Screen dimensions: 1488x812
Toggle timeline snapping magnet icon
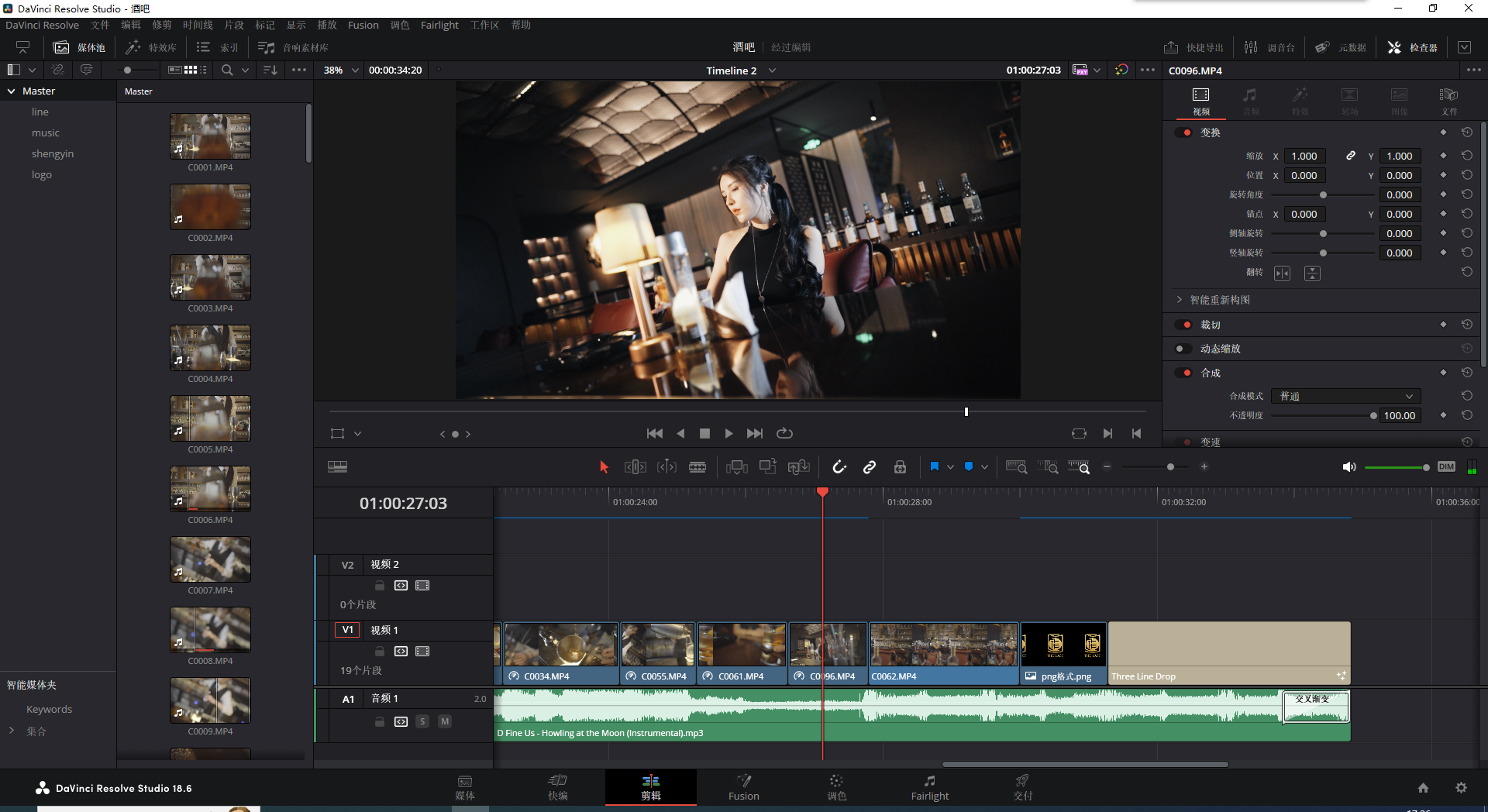839,467
